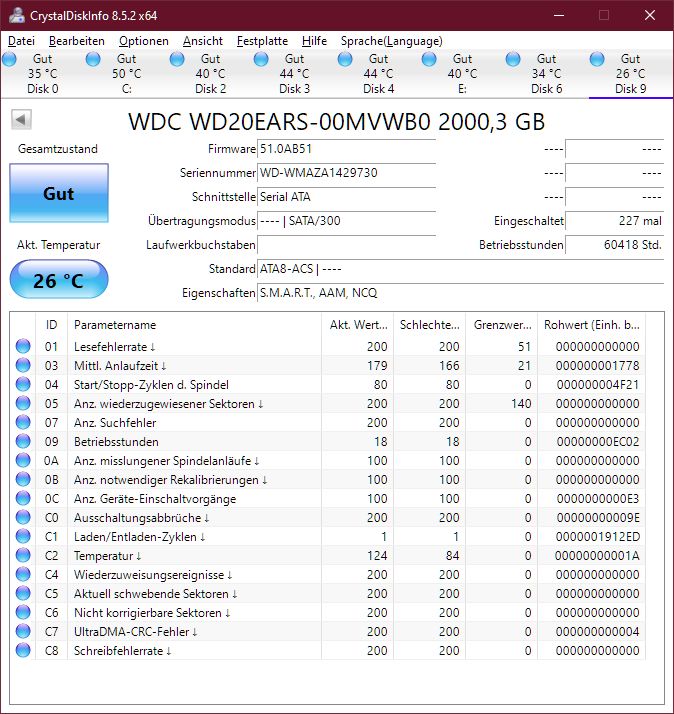Click status icon of Wiederzuweisungsereignisse row
This screenshot has width=674, height=714.
(23, 574)
